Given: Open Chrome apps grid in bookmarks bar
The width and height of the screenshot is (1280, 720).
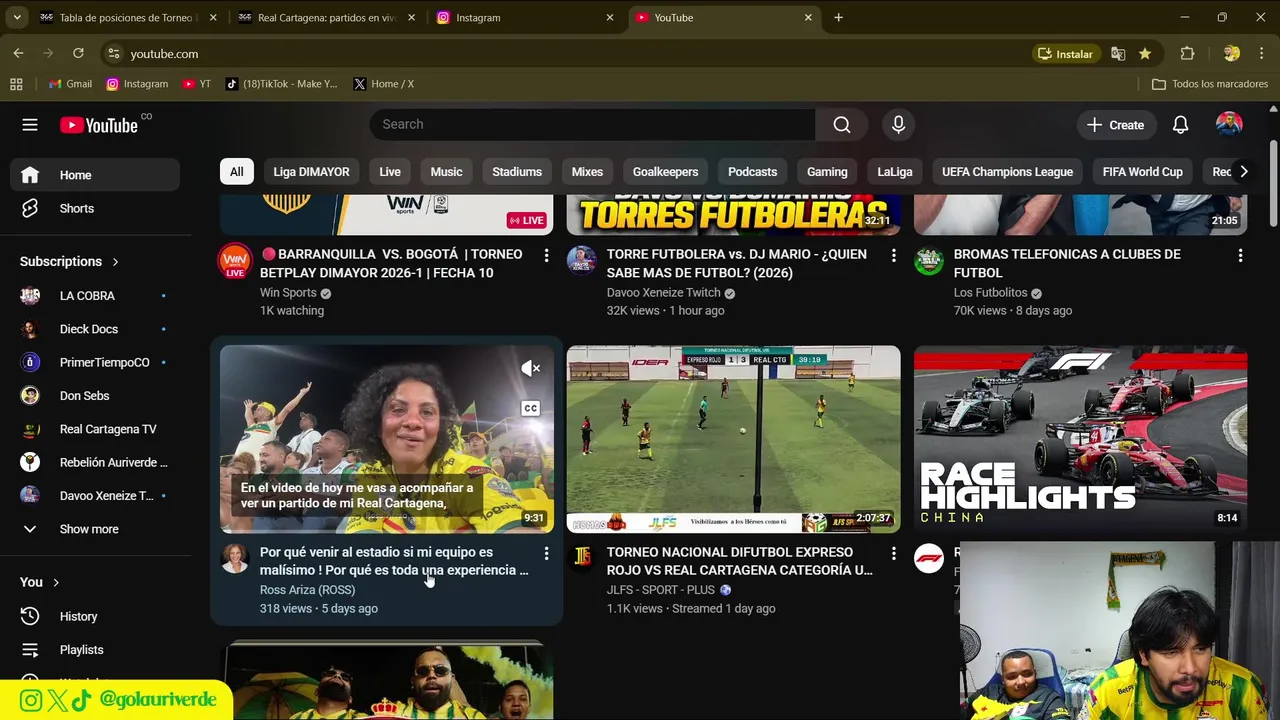Looking at the screenshot, I should (x=16, y=84).
